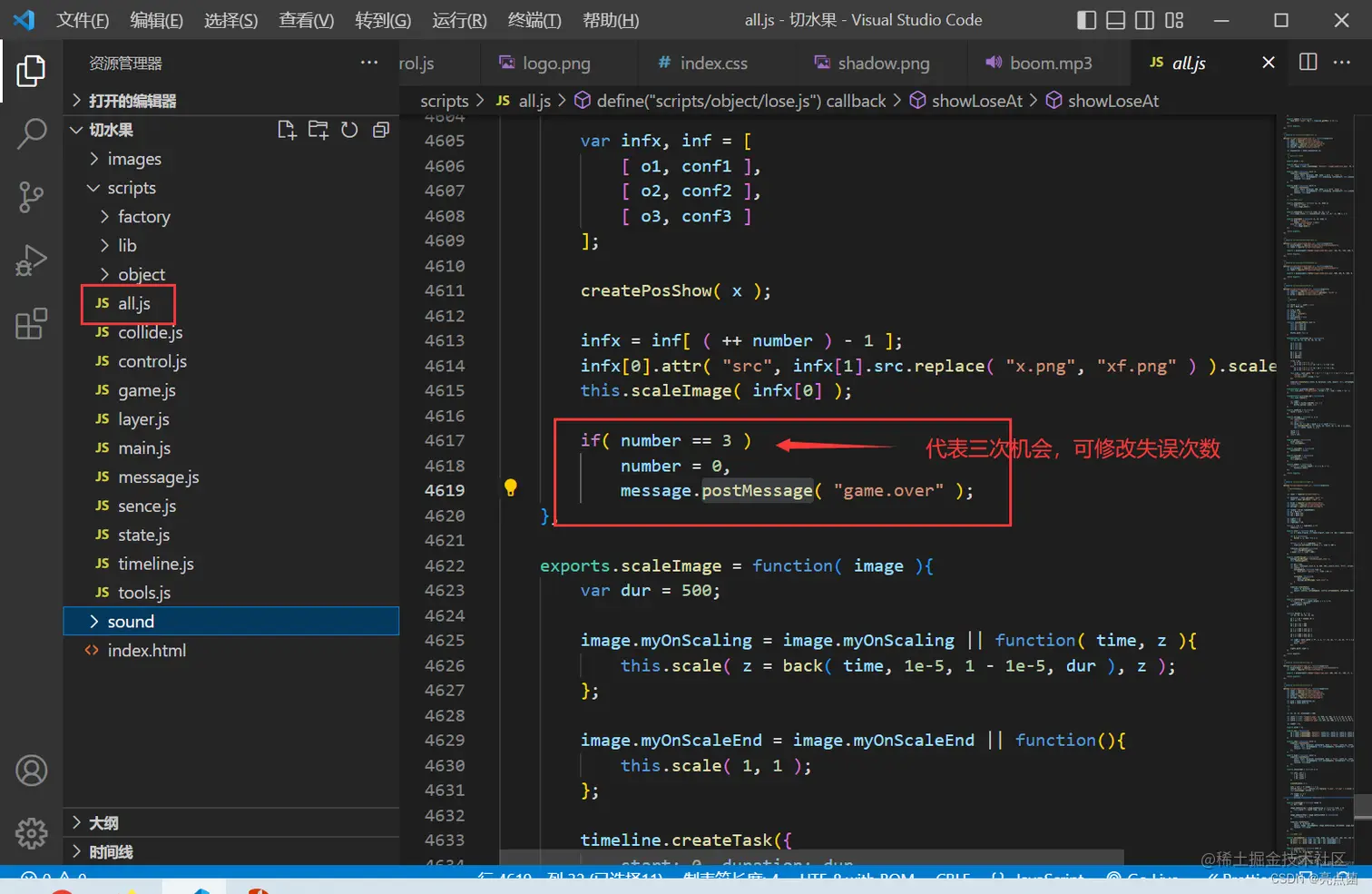Open main.js in the file tree

pos(231,447)
